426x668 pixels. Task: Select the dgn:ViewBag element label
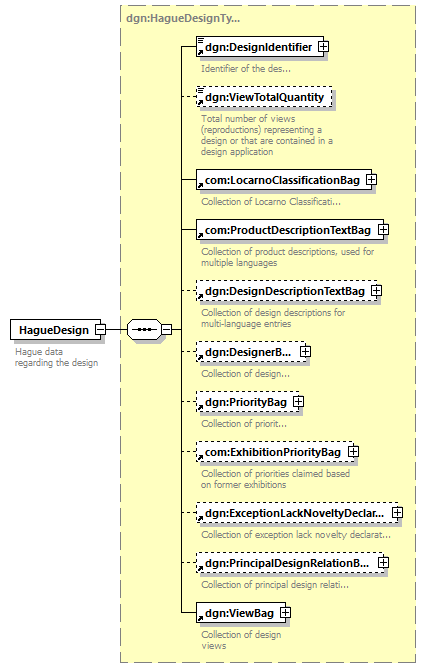tap(239, 613)
